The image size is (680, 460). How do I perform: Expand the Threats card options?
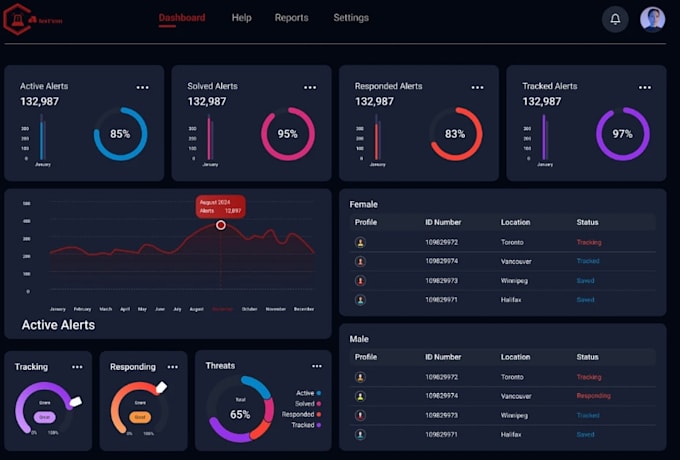coord(317,366)
